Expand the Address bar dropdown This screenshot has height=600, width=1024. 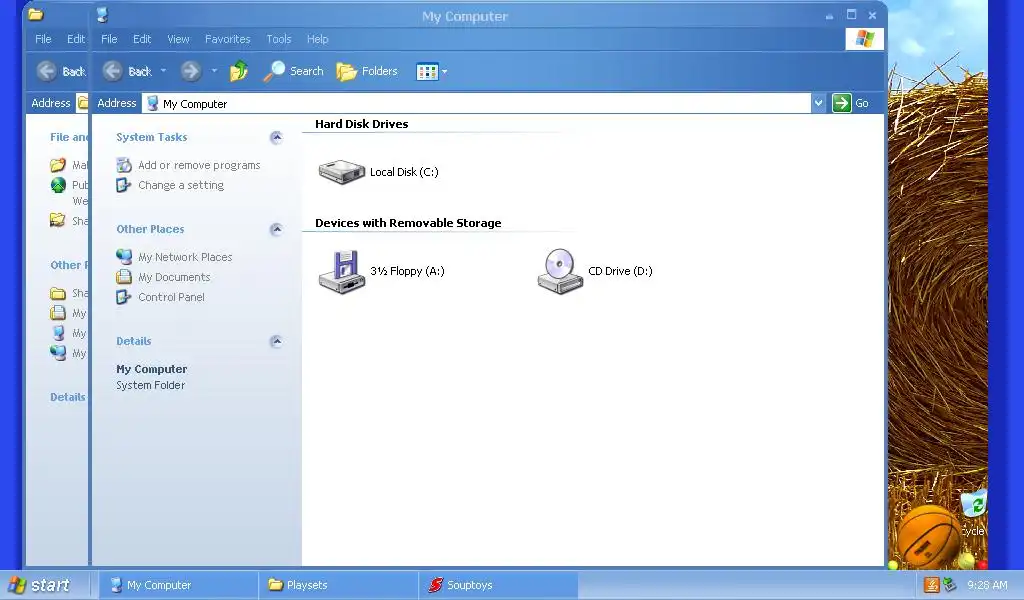click(818, 103)
